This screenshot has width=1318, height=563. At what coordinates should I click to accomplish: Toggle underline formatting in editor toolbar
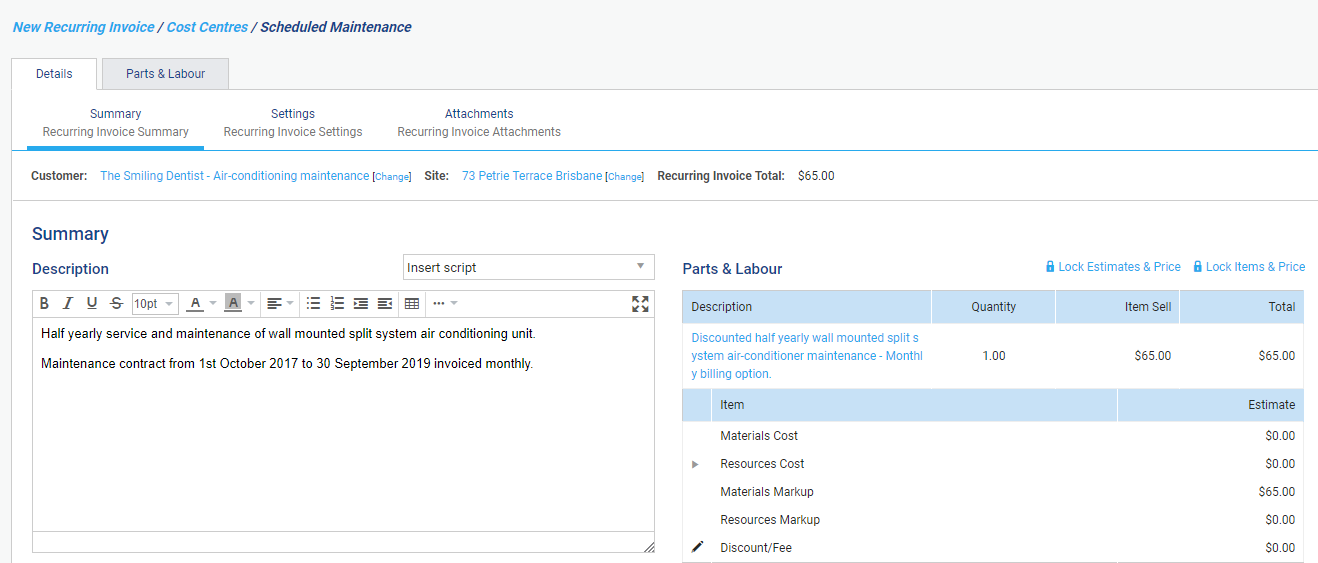coord(92,304)
